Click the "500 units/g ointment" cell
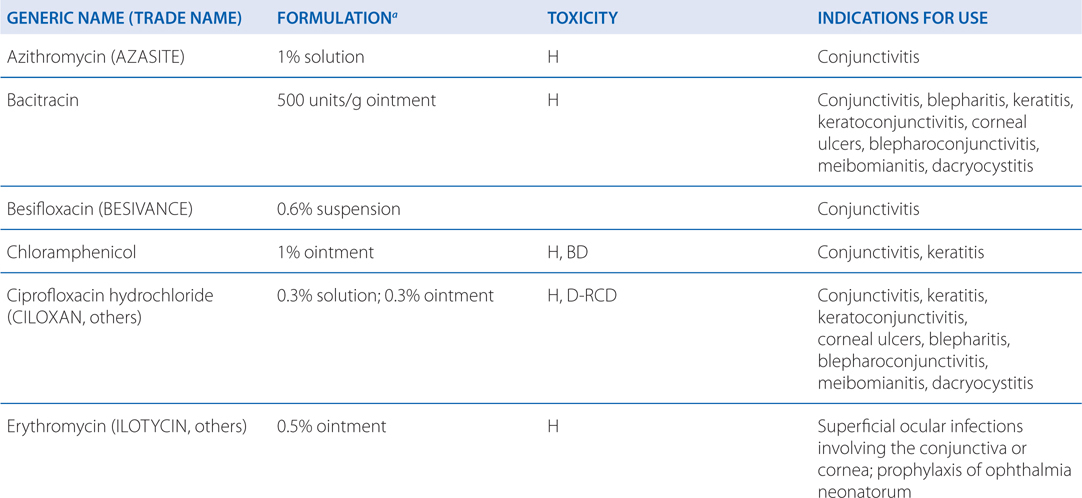This screenshot has width=1082, height=498. 356,100
